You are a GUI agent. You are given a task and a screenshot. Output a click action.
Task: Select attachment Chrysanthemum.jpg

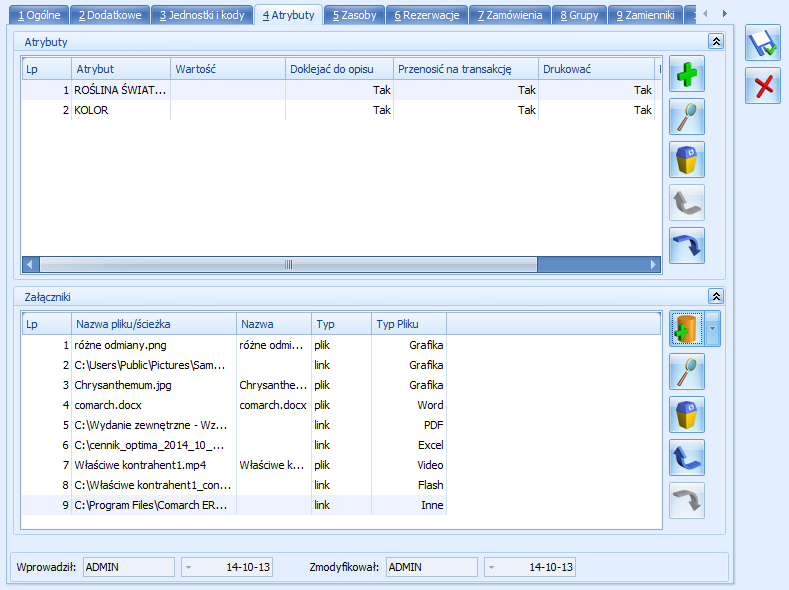coord(234,385)
